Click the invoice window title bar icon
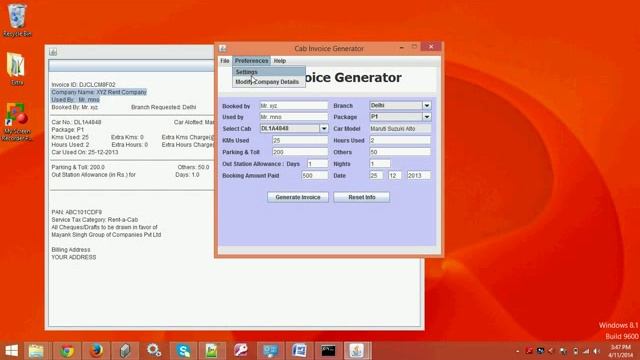This screenshot has height=360, width=640. pyautogui.click(x=53, y=52)
